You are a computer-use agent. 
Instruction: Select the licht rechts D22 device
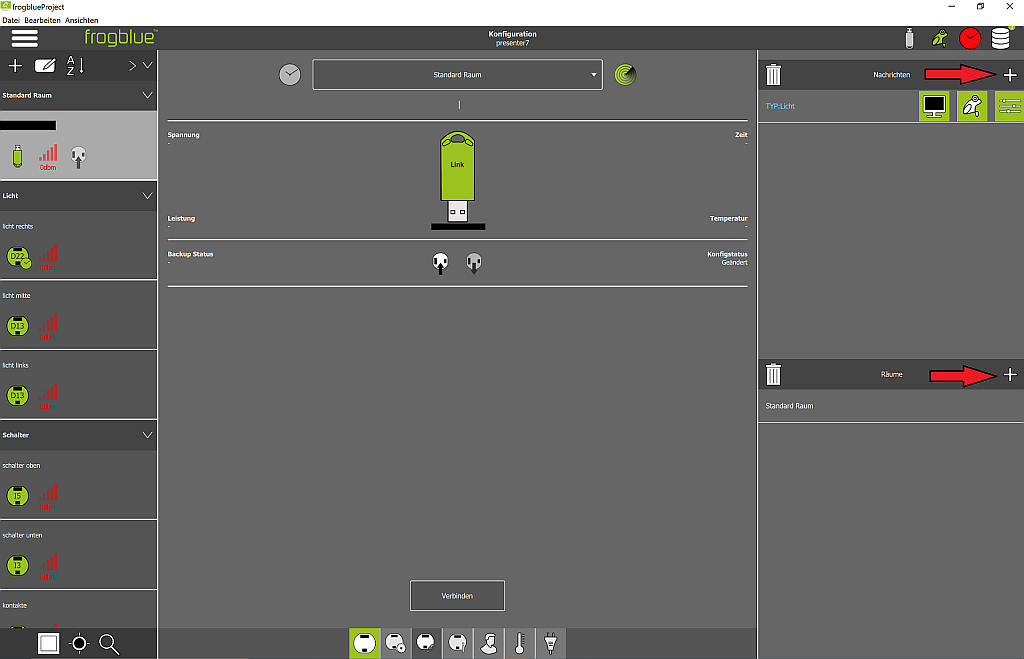[x=78, y=246]
